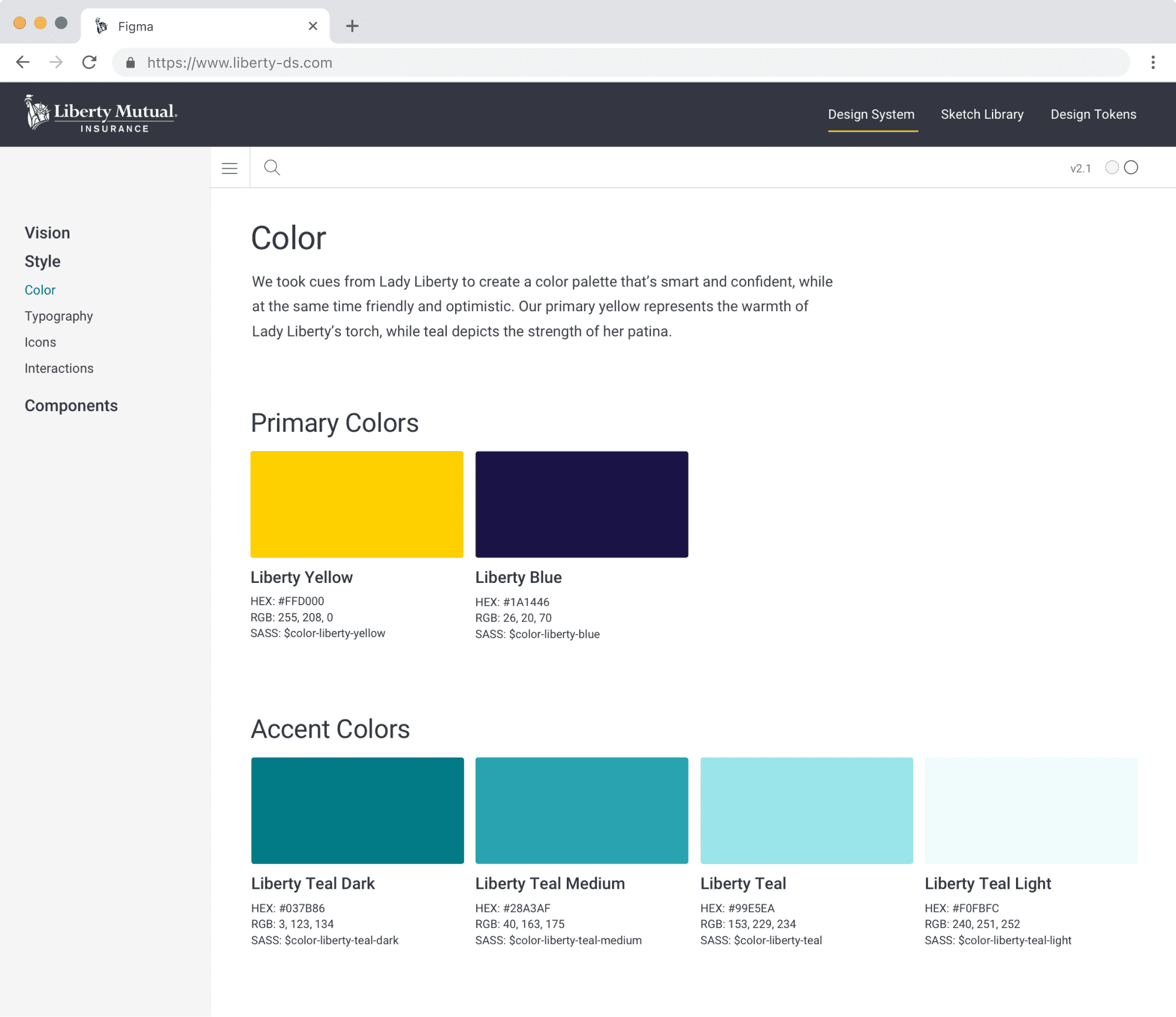Click the Liberty Teal Light label
Image resolution: width=1176 pixels, height=1017 pixels.
(x=988, y=883)
